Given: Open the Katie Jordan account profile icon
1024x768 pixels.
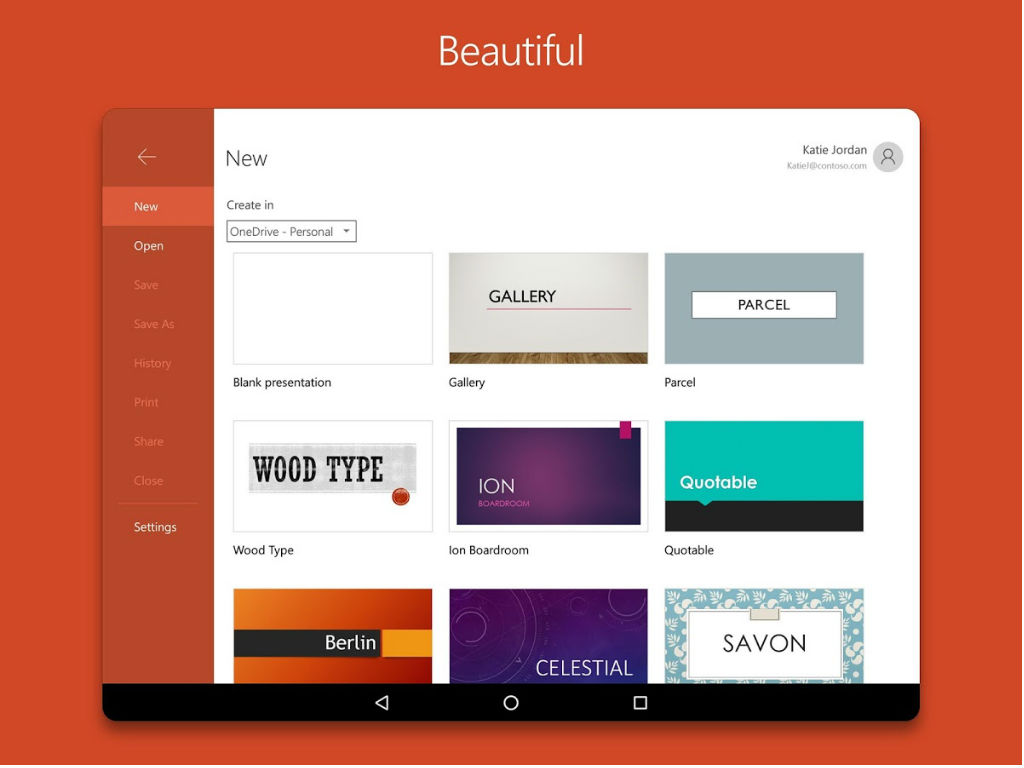Looking at the screenshot, I should click(x=887, y=156).
